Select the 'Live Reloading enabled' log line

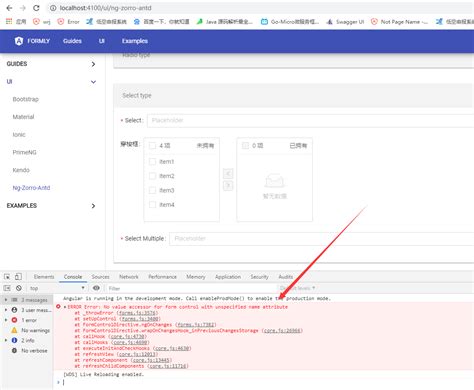(x=104, y=374)
